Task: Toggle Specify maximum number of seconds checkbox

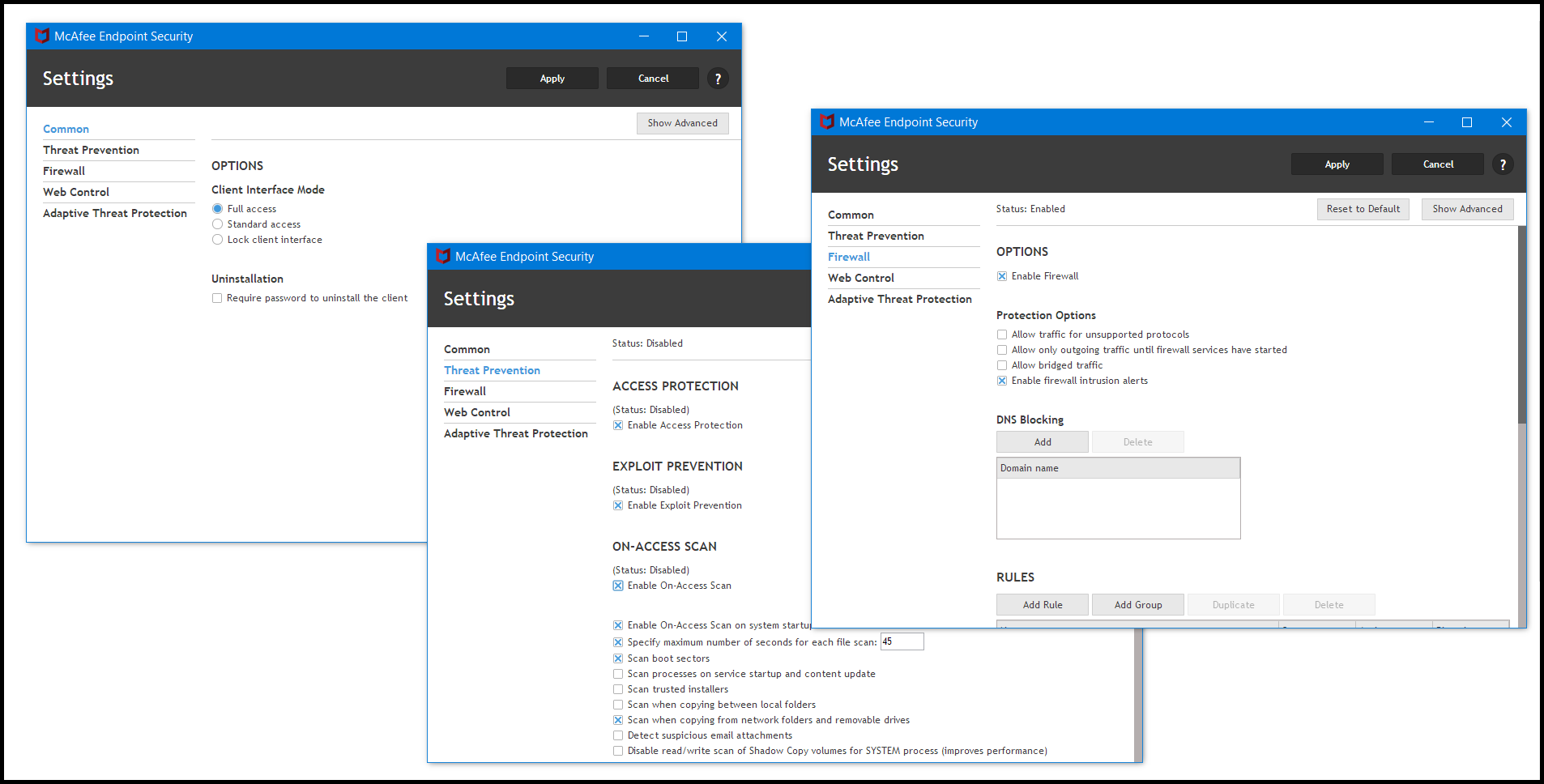Action: (x=618, y=642)
